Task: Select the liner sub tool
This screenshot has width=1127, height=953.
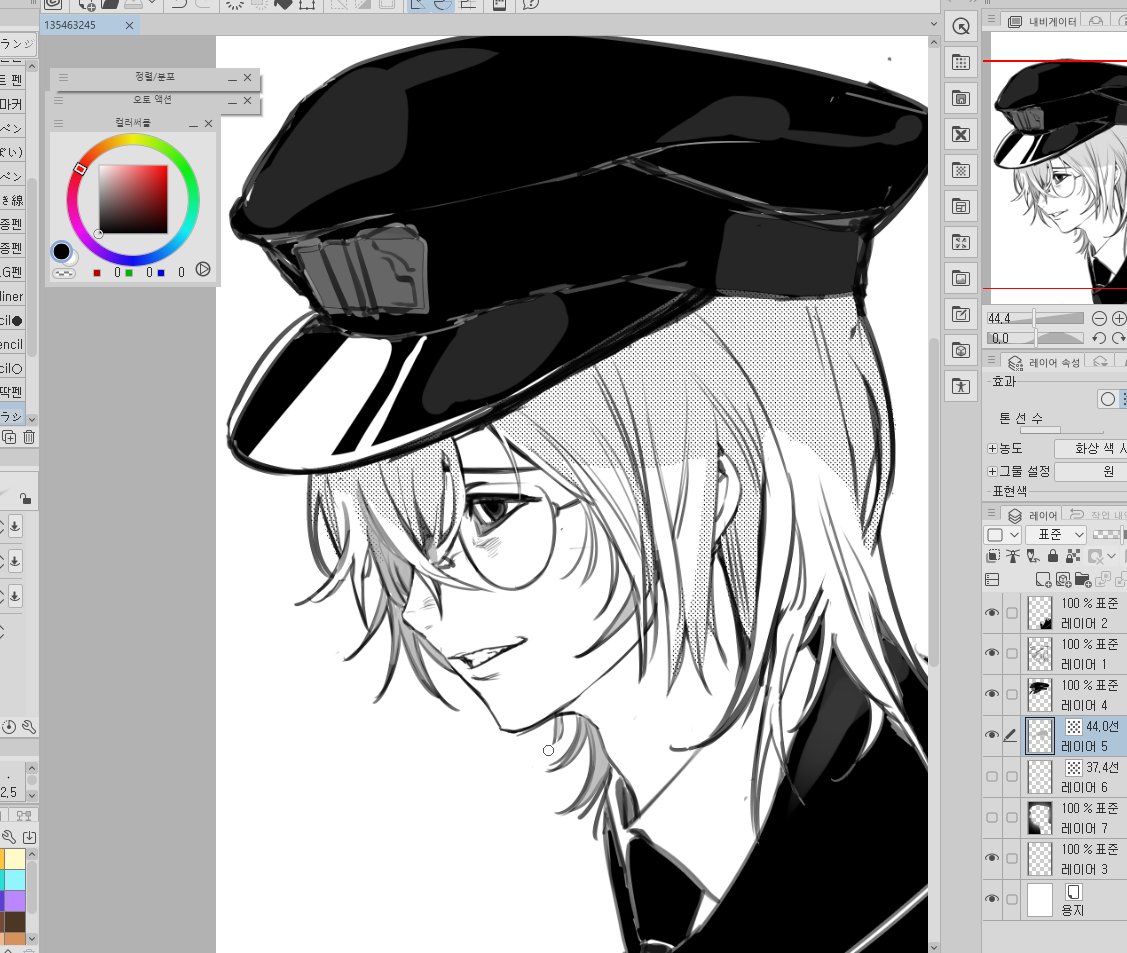Action: tap(12, 296)
